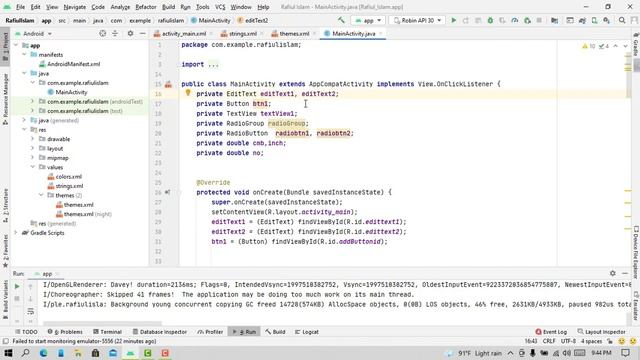Viewport: 640px width, 360px height.
Task: Switch to the themes.xml editor tab
Action: (x=294, y=33)
